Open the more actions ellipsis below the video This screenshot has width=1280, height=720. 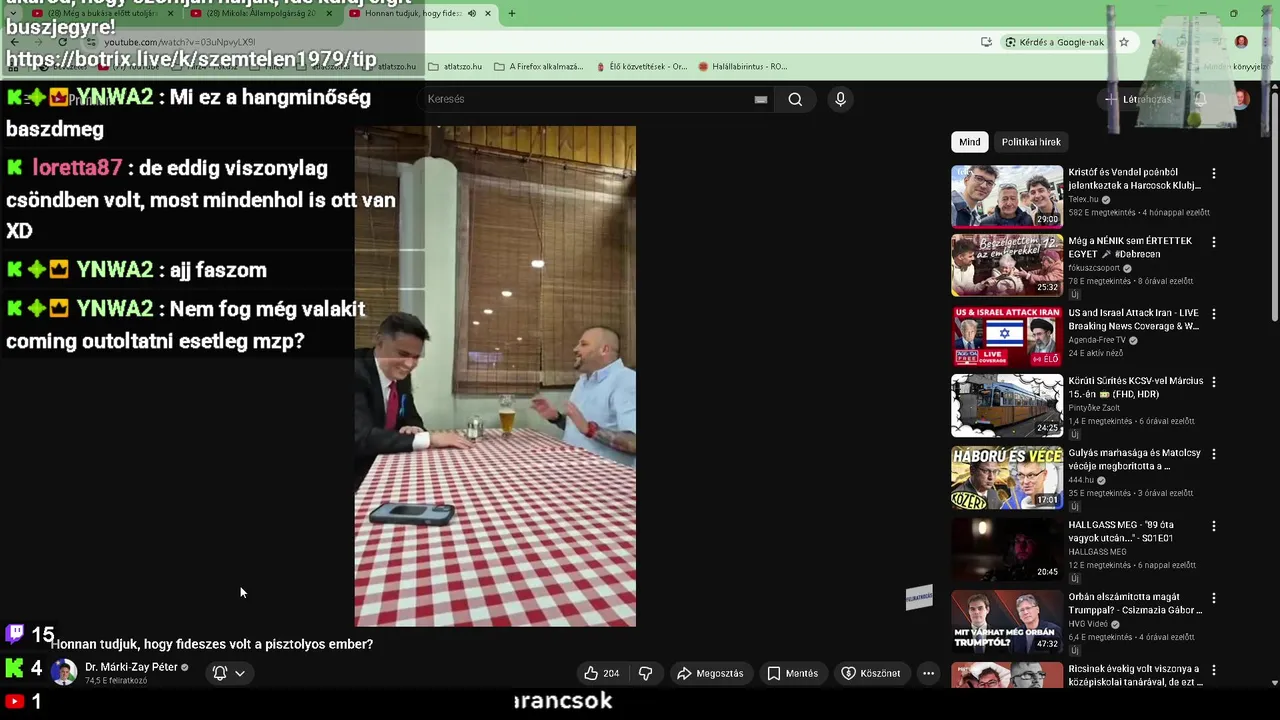[928, 673]
